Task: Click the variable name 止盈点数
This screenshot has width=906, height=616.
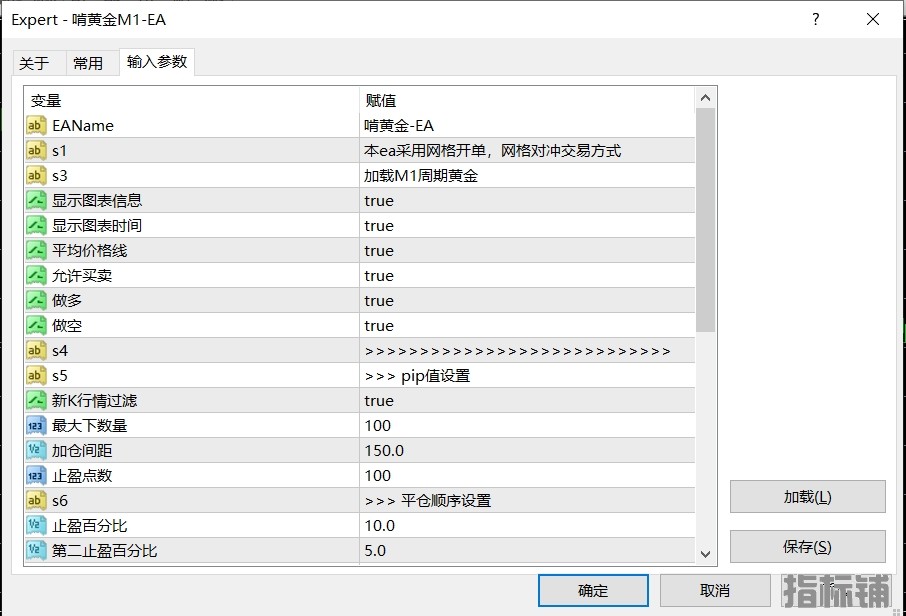Action: point(82,476)
